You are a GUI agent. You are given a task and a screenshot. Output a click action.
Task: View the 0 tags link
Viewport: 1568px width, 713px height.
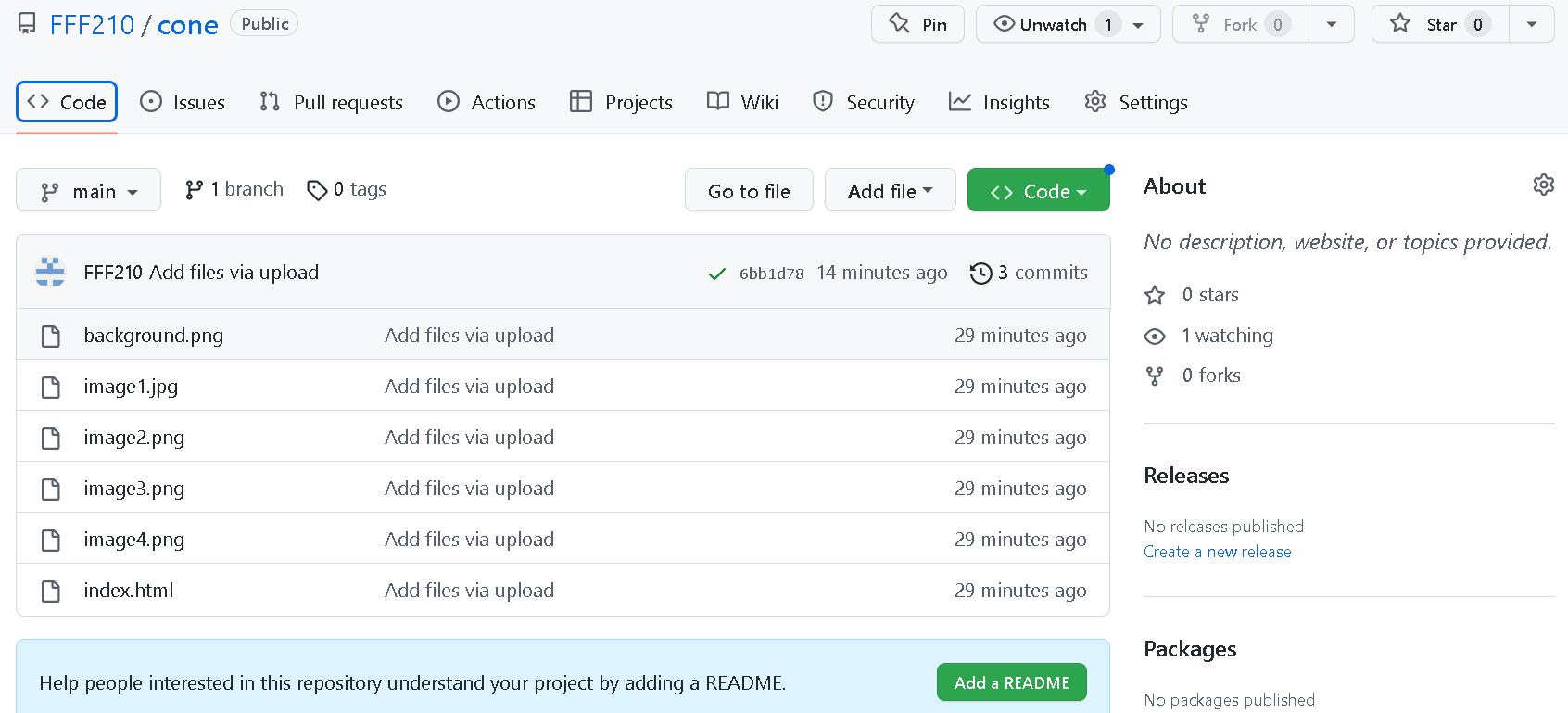pyautogui.click(x=347, y=189)
